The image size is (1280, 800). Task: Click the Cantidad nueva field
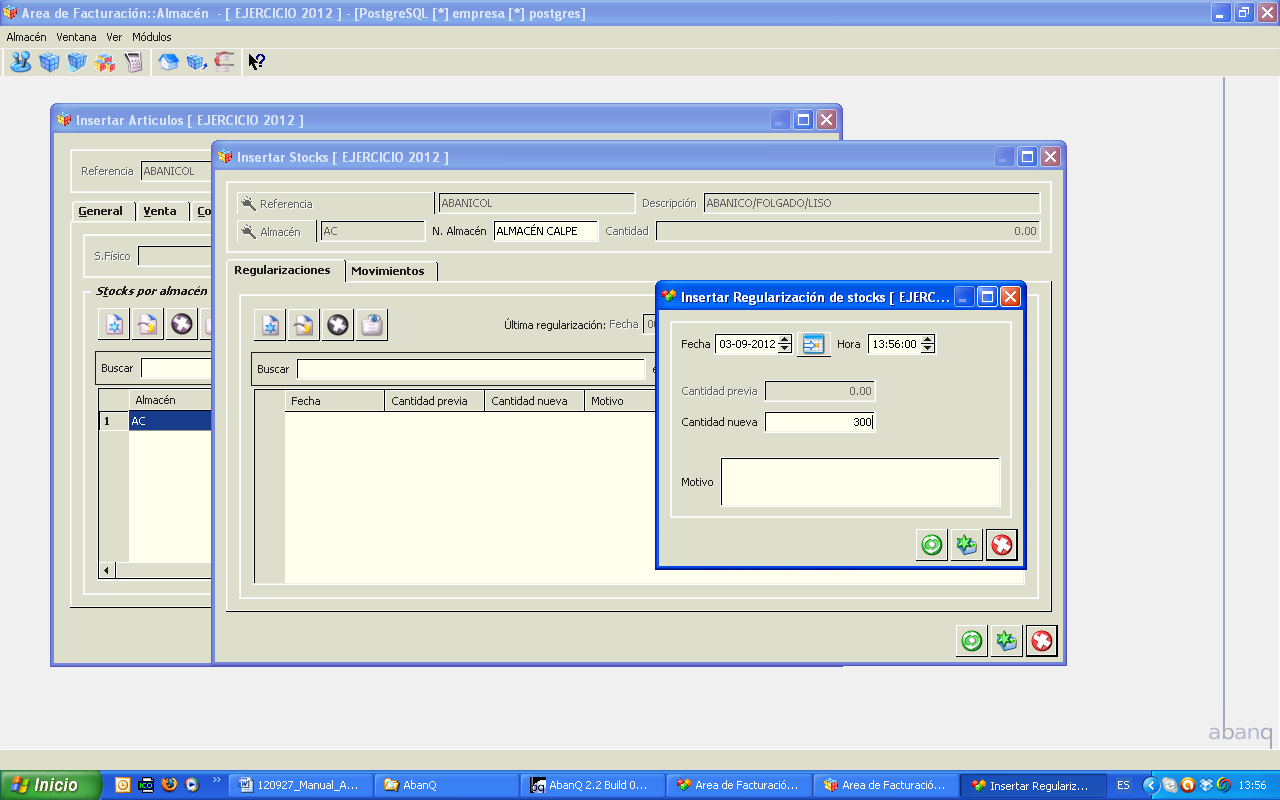point(820,422)
